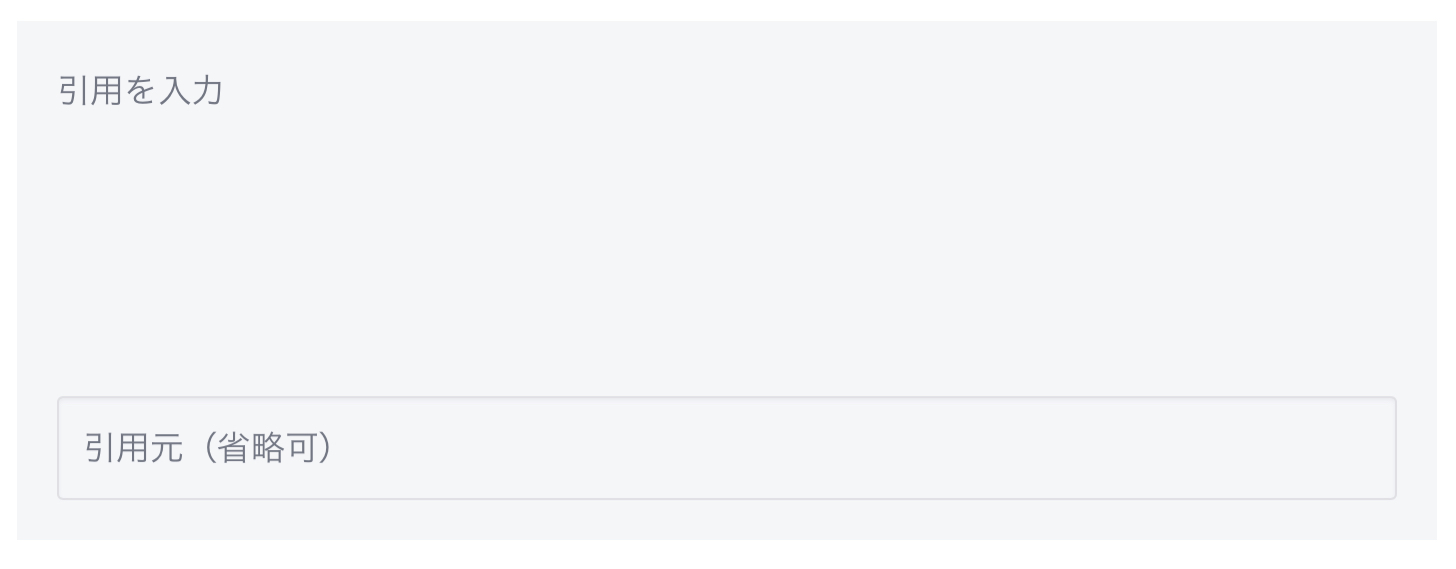The height and width of the screenshot is (569, 1456).
Task: Focus the 引用元（省略可） source field
Action: click(726, 448)
